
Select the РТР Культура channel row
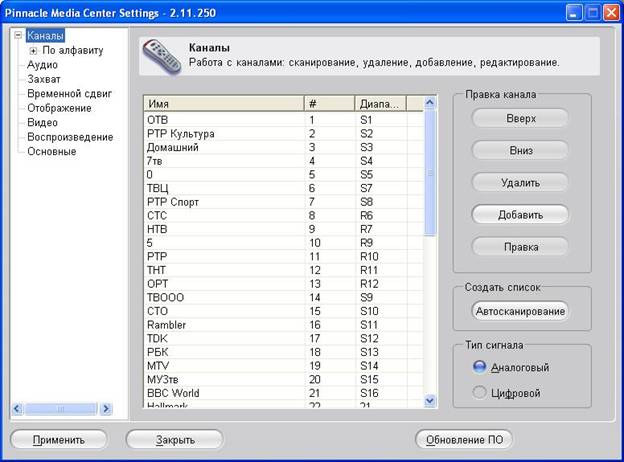283,133
